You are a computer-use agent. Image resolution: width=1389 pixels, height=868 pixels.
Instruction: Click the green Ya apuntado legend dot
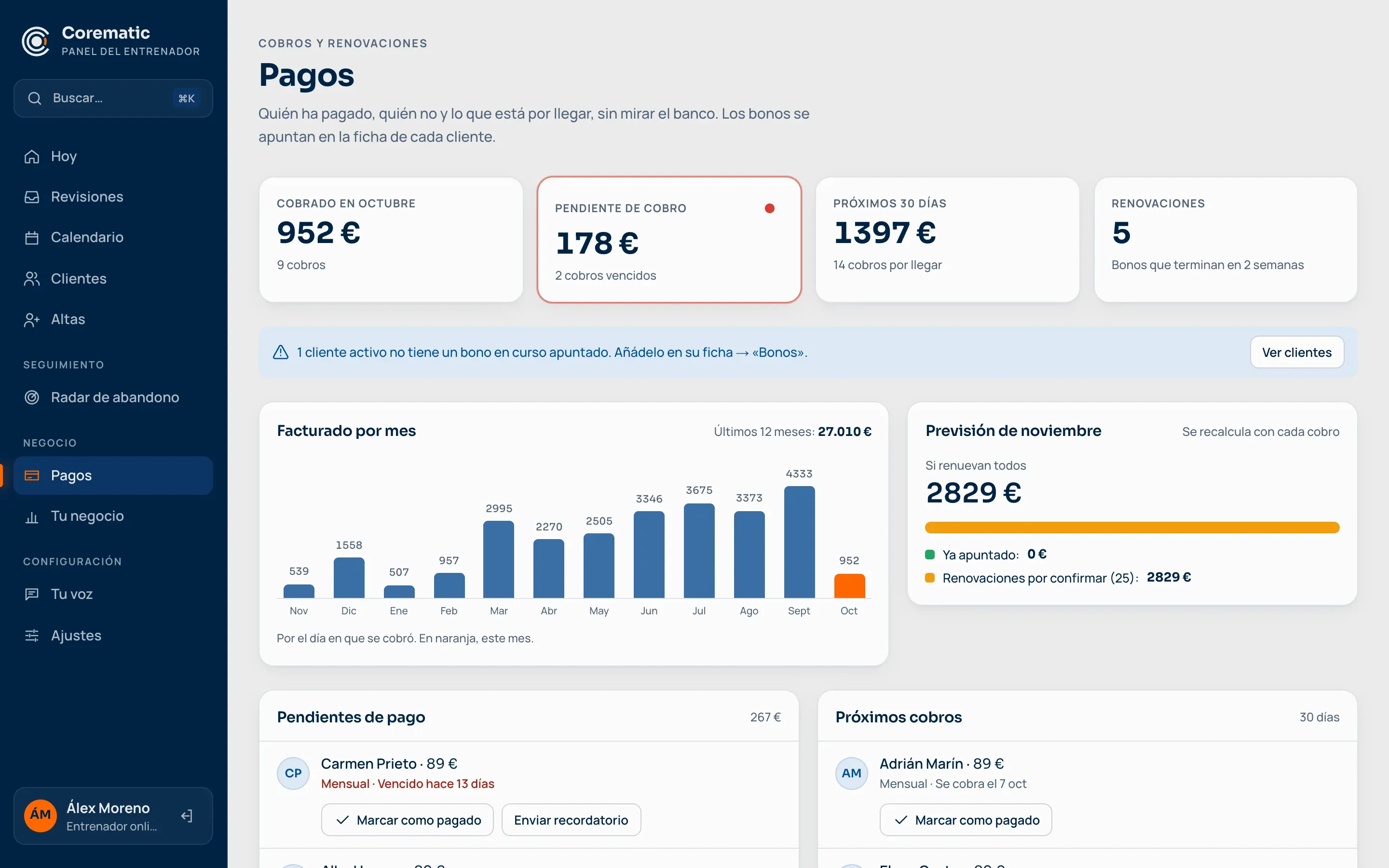pos(930,555)
